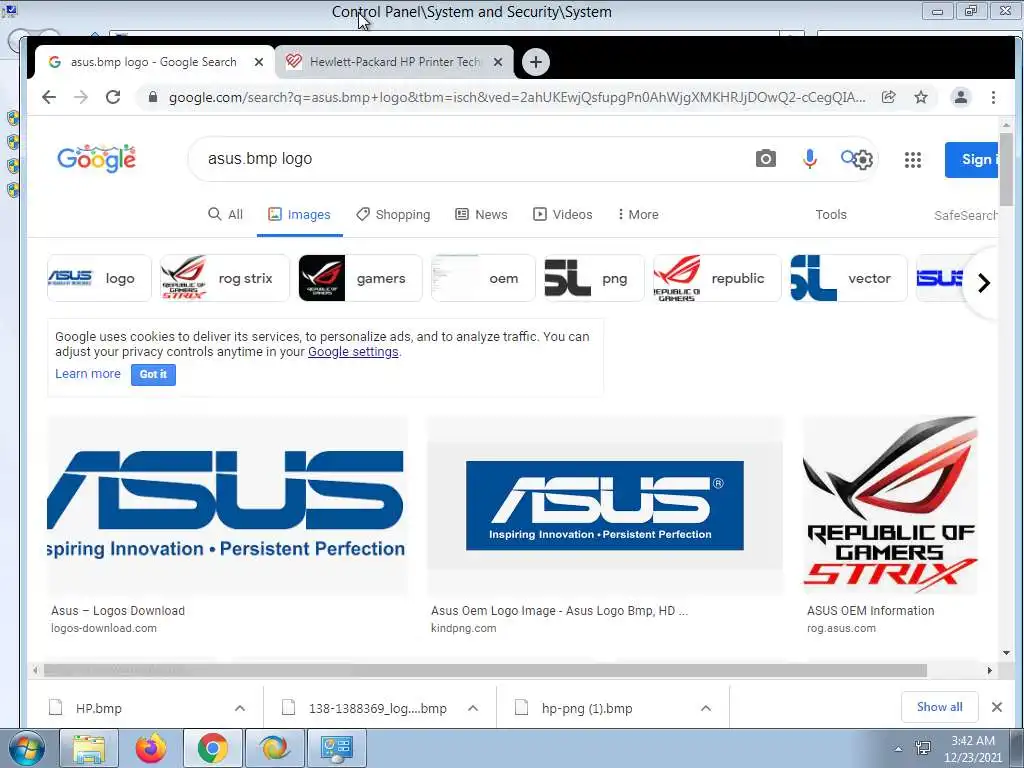Click Learn more about cookies
This screenshot has width=1024, height=768.
click(88, 374)
